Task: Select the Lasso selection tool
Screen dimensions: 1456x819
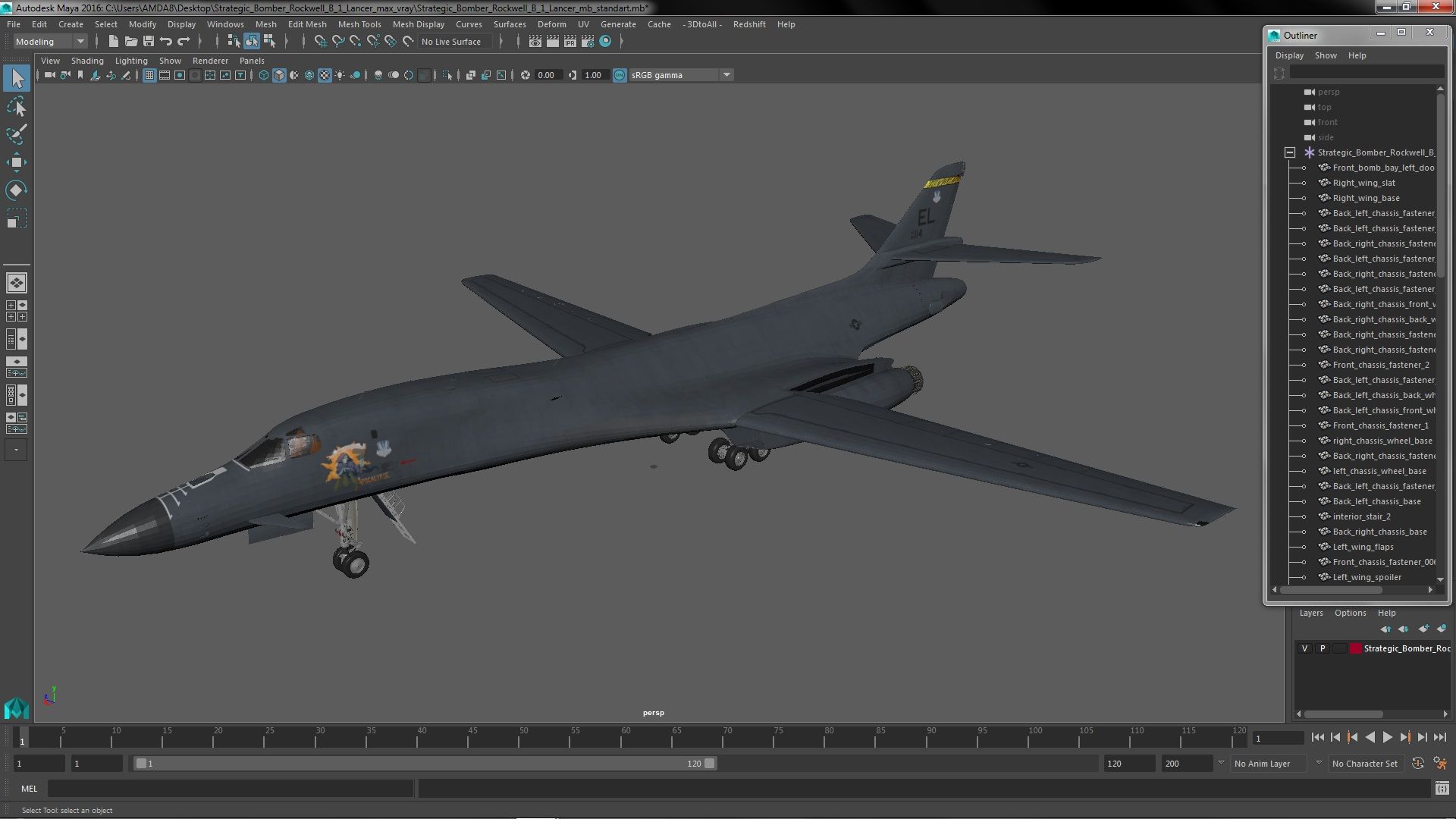Action: 16,106
